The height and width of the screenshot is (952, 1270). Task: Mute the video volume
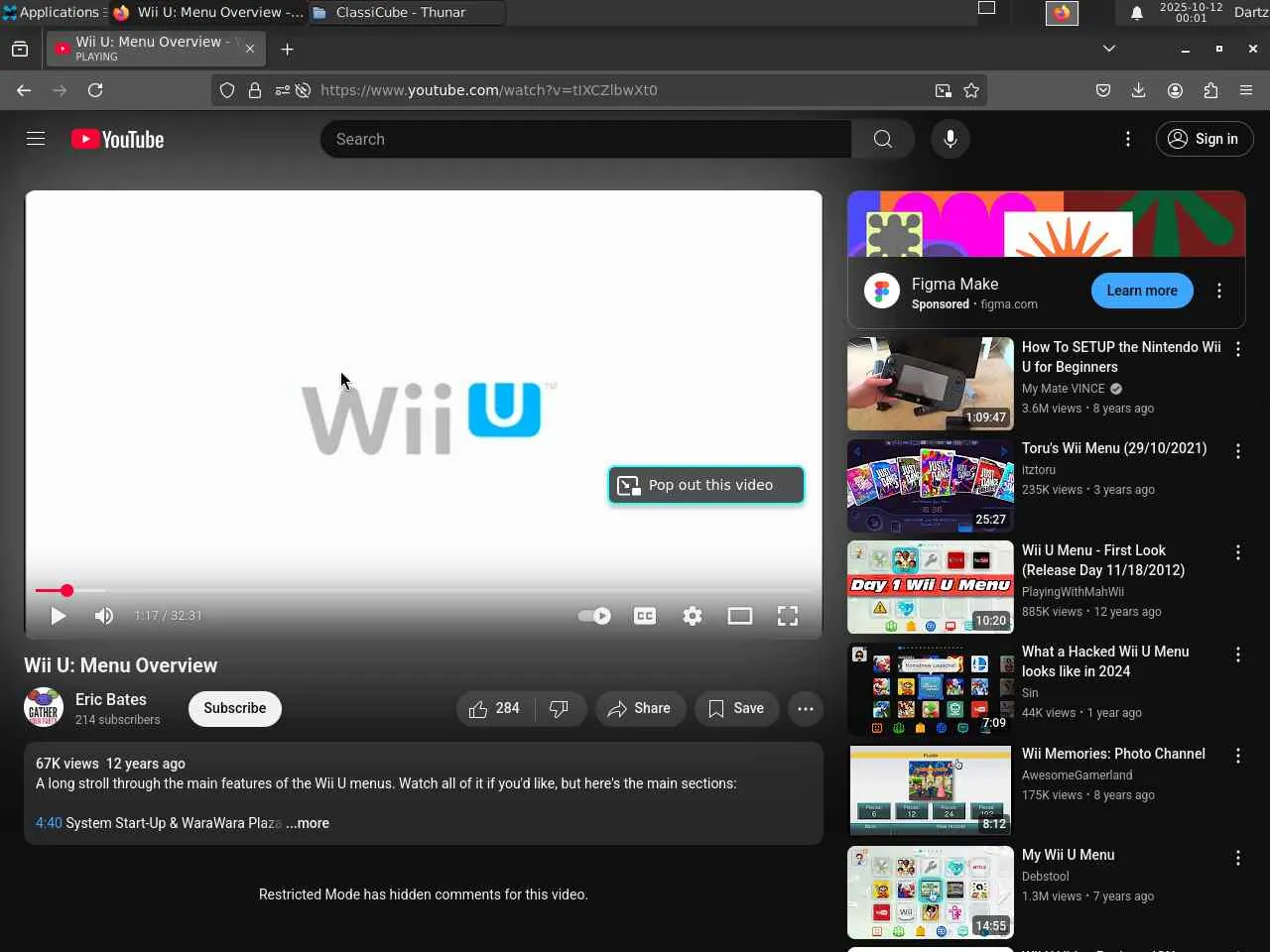103,616
